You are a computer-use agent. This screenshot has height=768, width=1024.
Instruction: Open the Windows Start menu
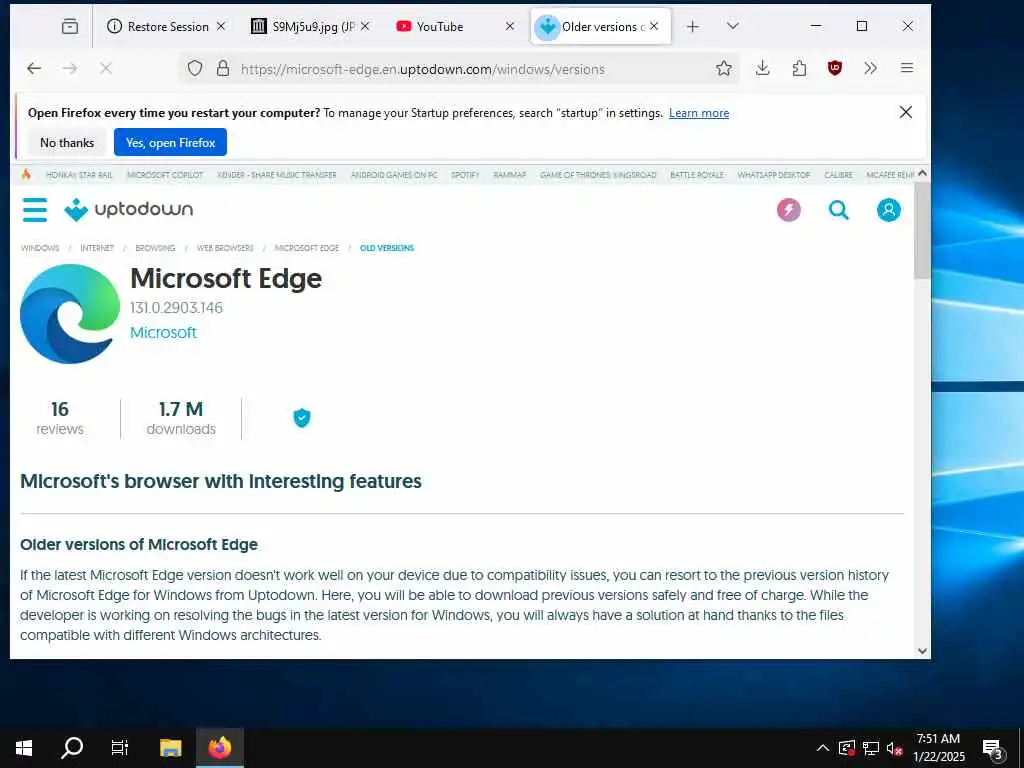[24, 748]
